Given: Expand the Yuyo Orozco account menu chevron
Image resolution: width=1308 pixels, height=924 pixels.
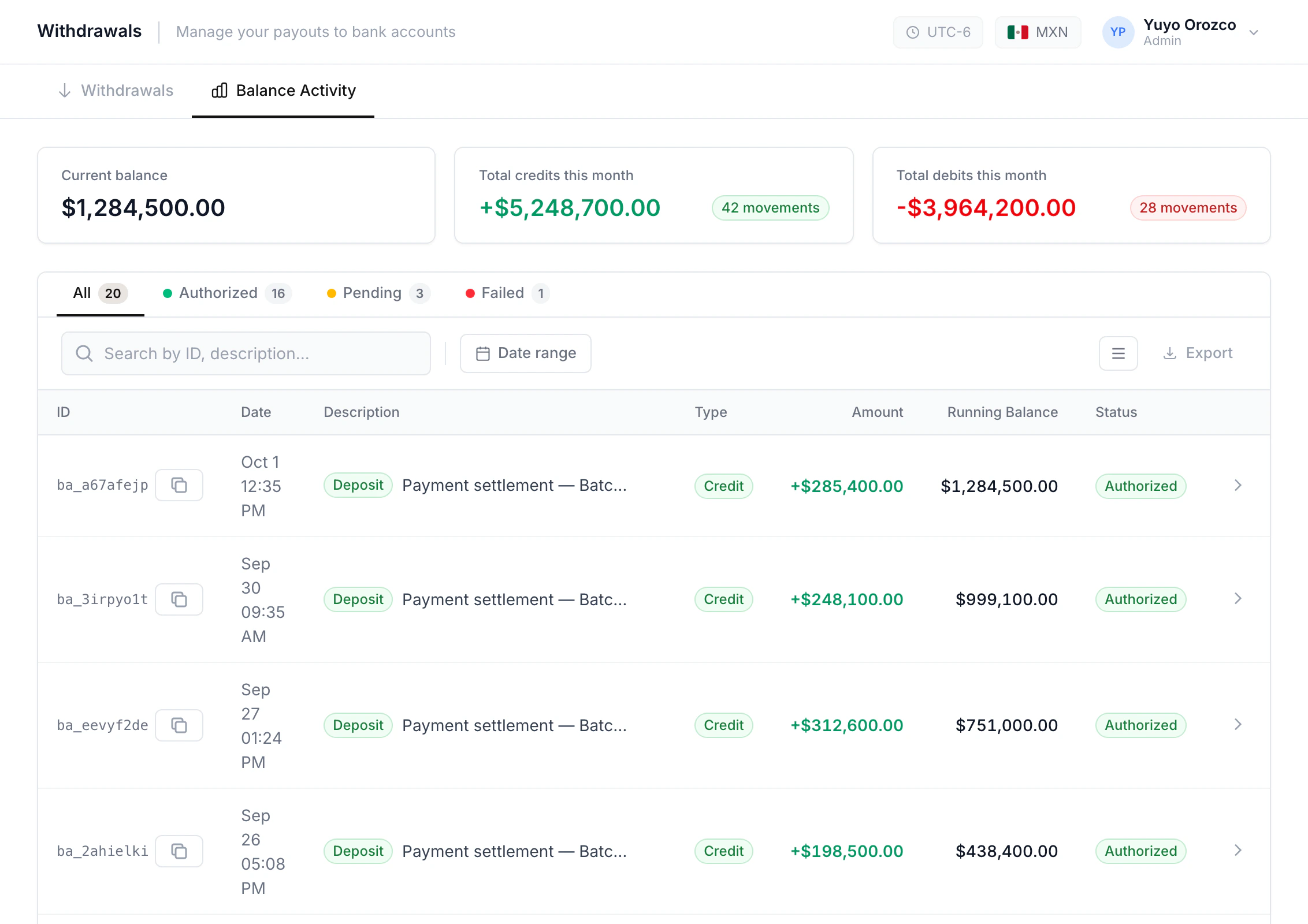Looking at the screenshot, I should 1254,32.
